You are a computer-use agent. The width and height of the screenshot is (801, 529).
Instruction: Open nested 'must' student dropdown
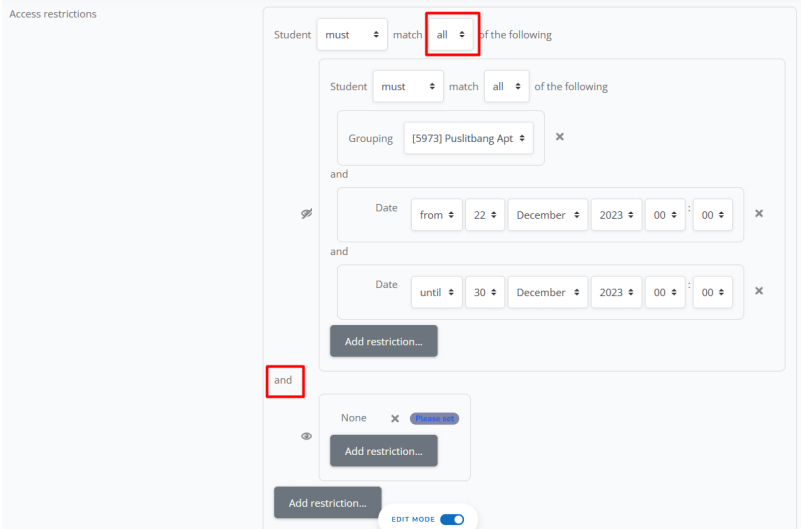(407, 86)
